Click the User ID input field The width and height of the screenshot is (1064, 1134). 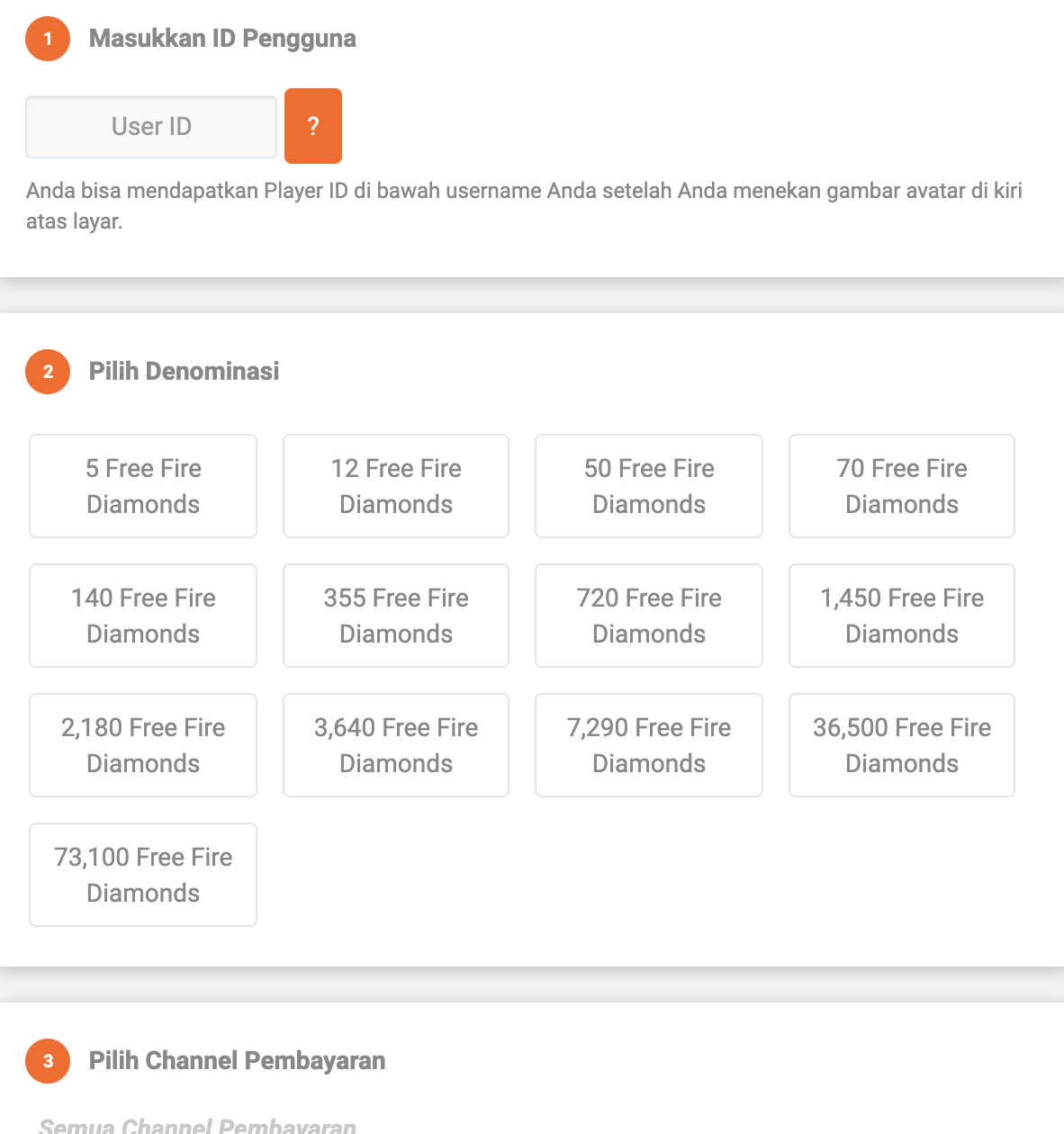[151, 127]
